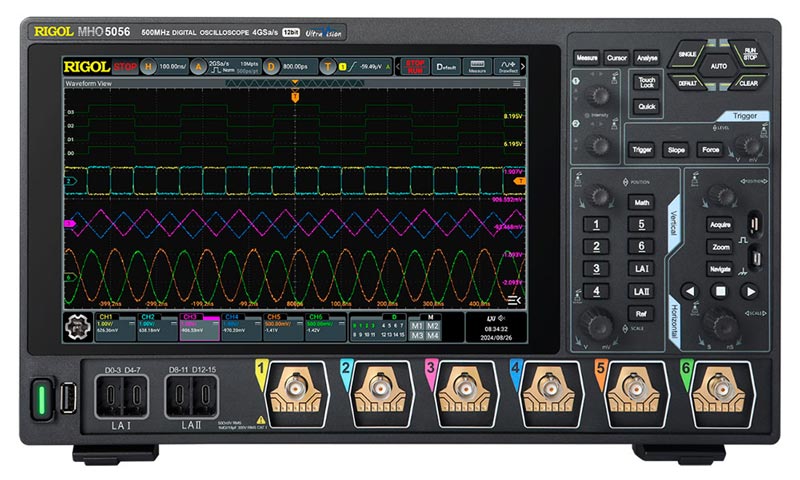Viewport: 800px width, 480px height.
Task: Open the horizontal timebase H settings
Action: 148,66
